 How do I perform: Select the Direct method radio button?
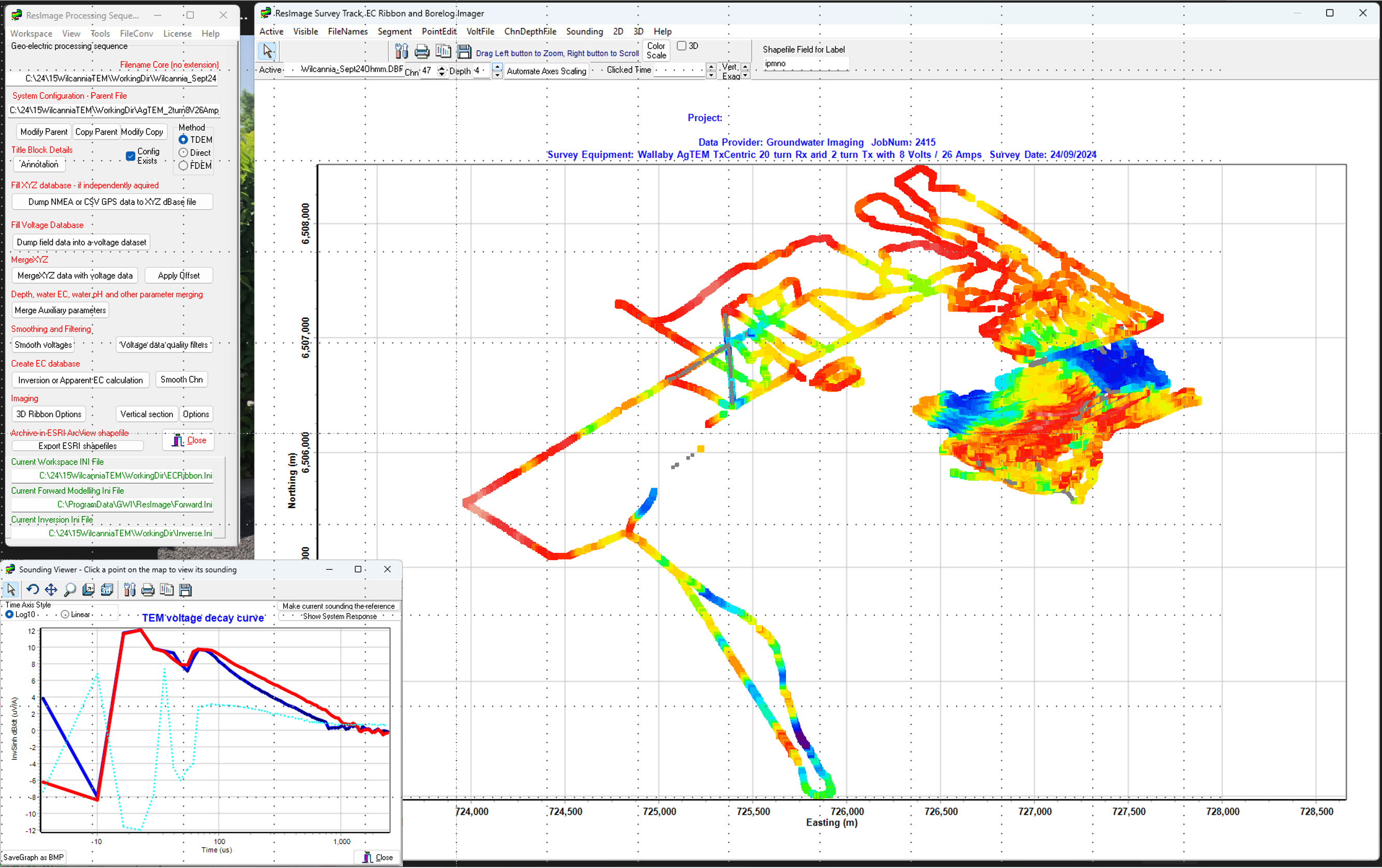click(x=183, y=153)
